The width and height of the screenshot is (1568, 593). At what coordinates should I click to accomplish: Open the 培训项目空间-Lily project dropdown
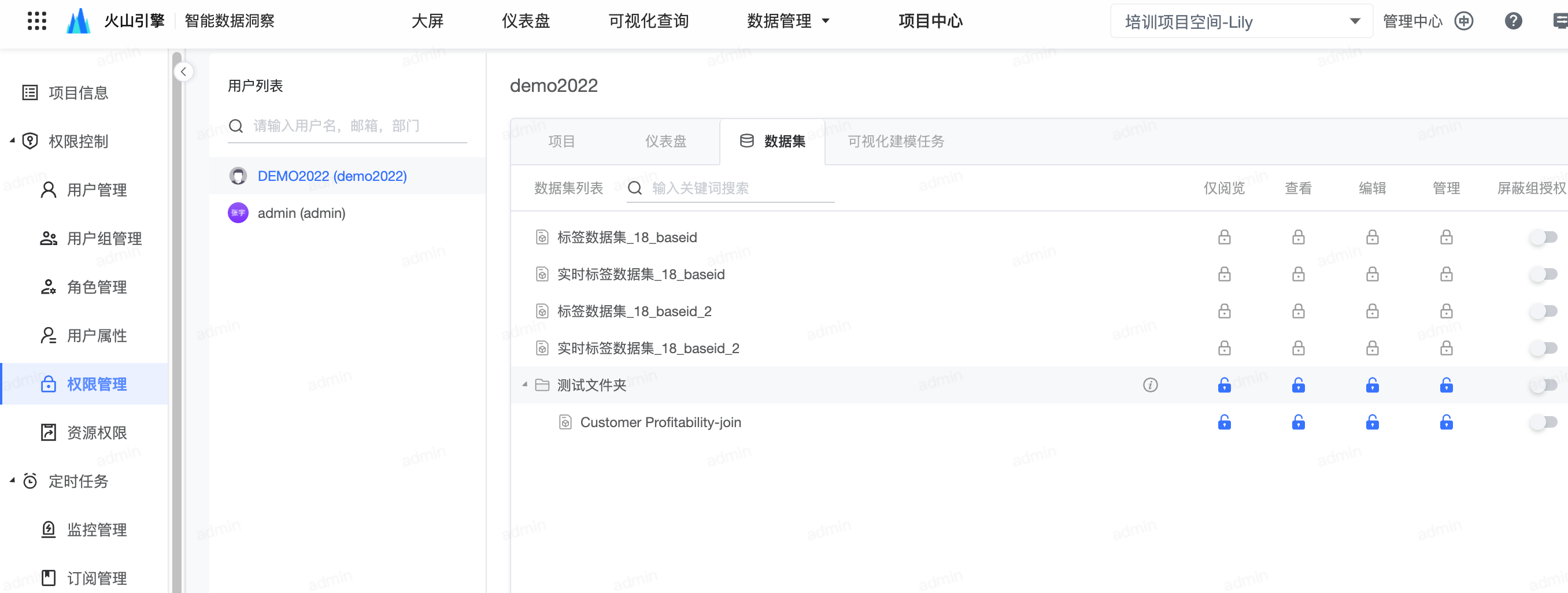coord(1241,21)
